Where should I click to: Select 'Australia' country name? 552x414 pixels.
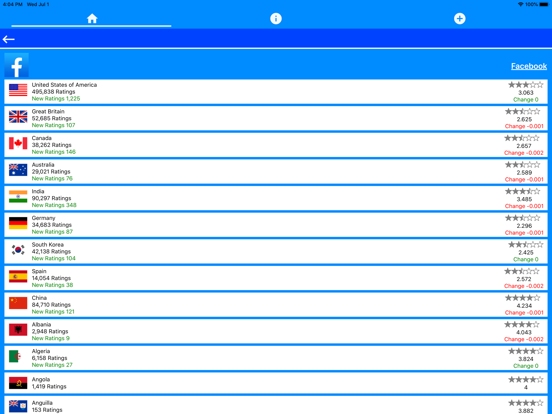pos(43,165)
